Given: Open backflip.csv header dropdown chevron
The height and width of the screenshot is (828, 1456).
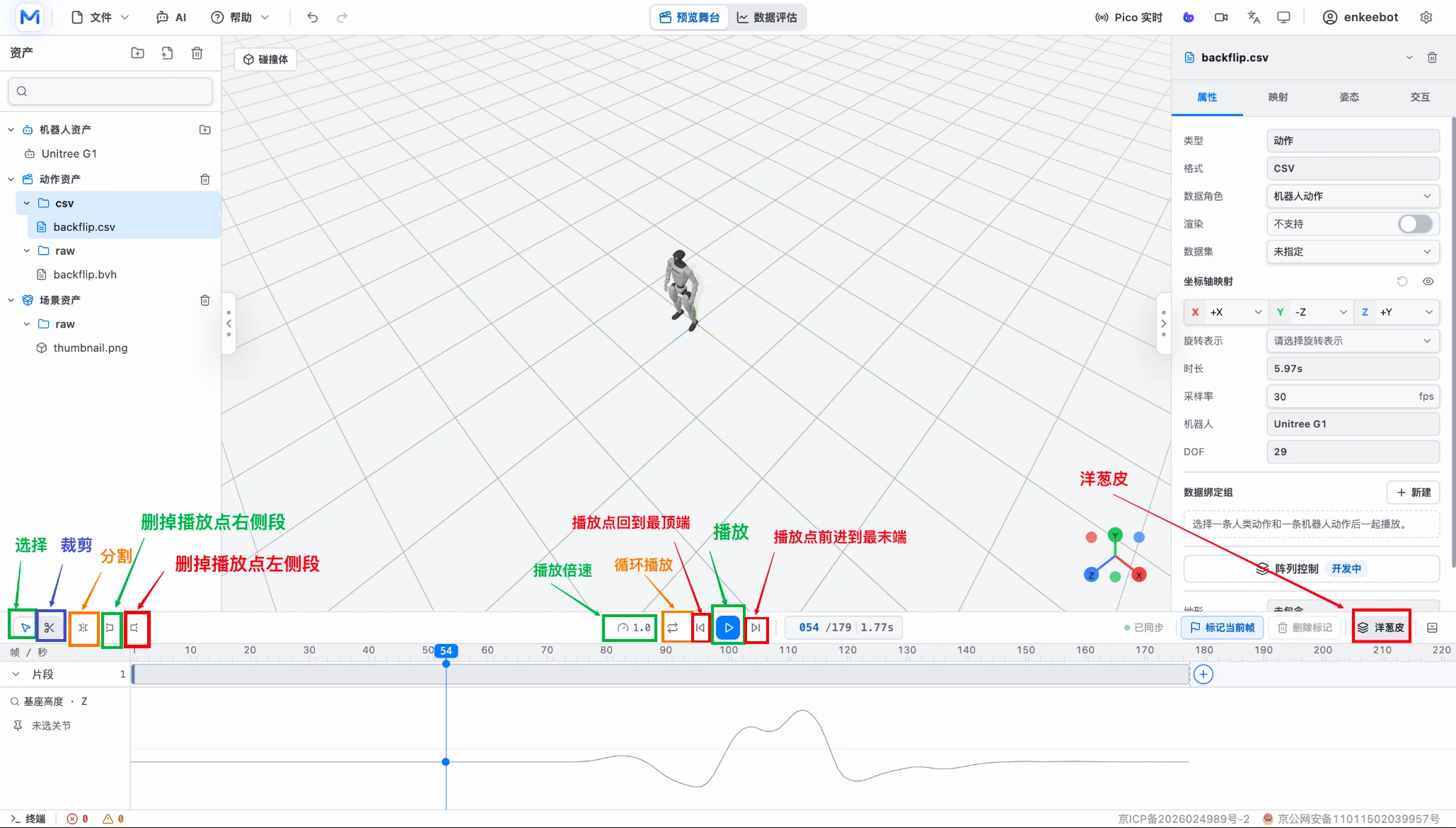Looking at the screenshot, I should (1409, 57).
